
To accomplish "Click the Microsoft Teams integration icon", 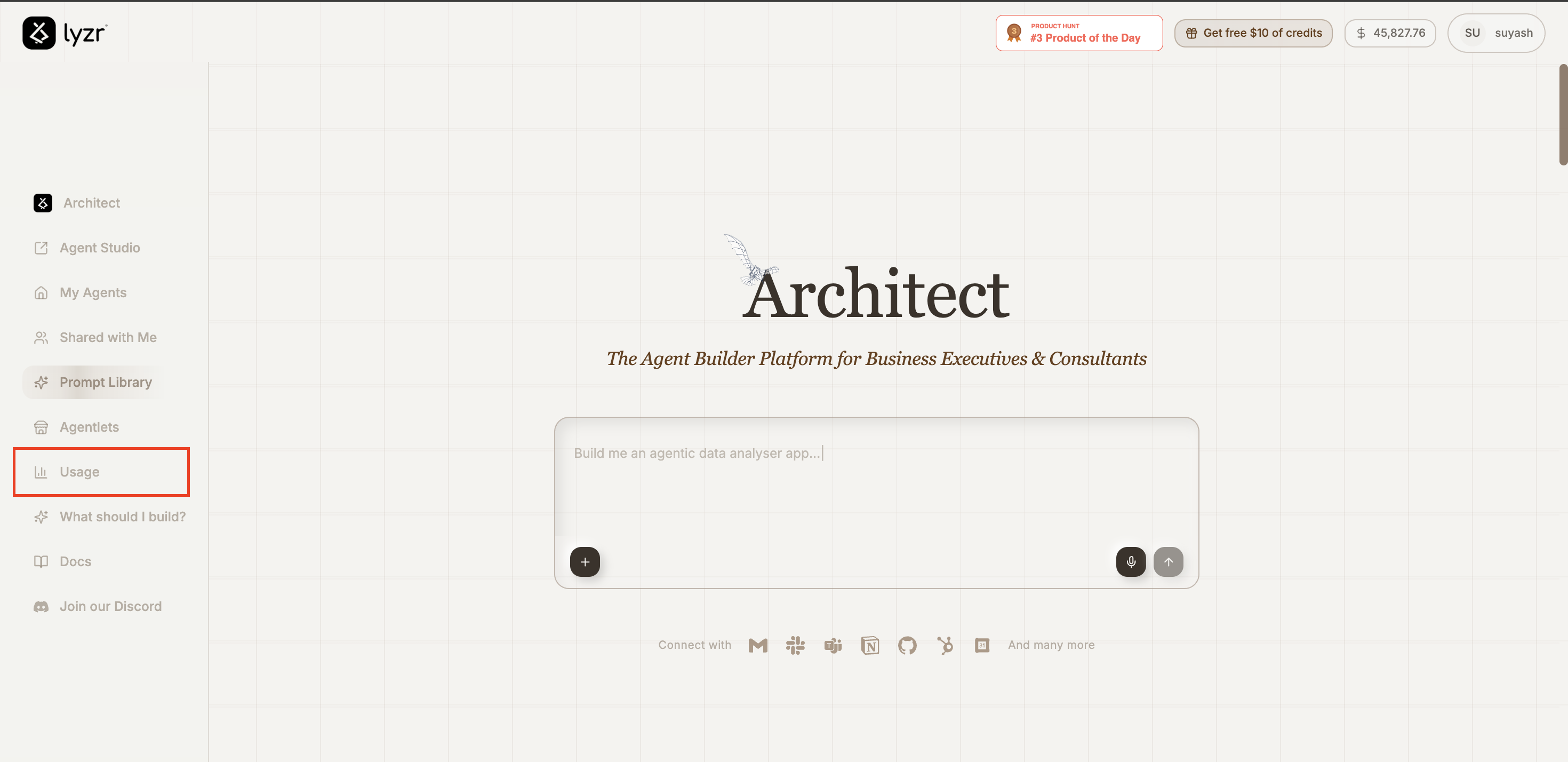I will coord(833,645).
